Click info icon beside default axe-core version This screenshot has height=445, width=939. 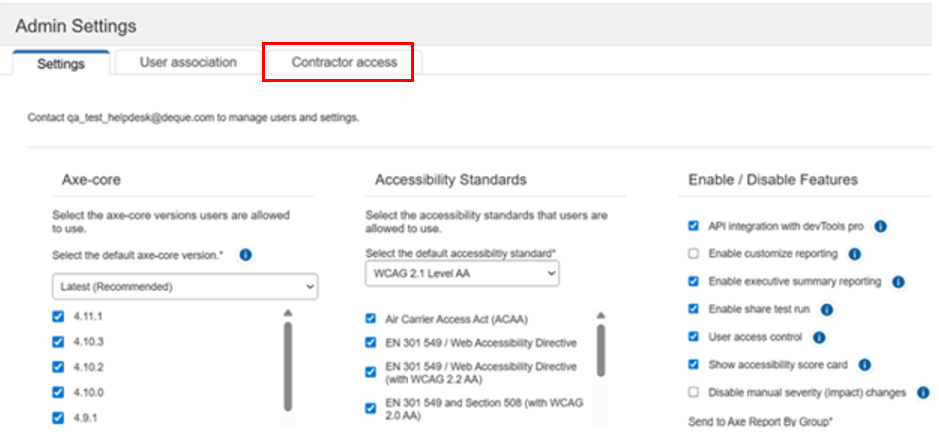[x=246, y=255]
